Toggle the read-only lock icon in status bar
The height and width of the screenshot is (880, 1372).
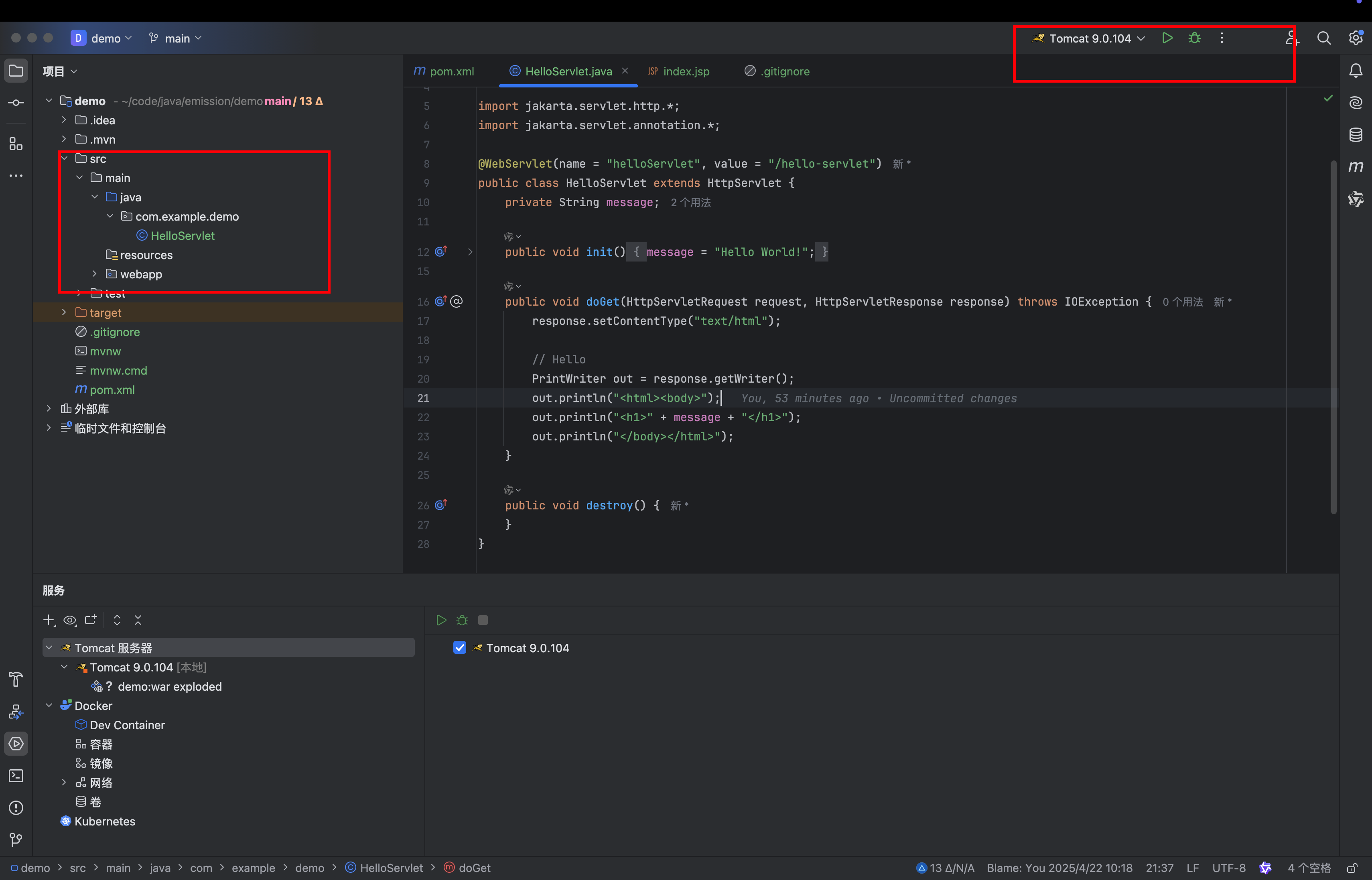pos(1352,868)
